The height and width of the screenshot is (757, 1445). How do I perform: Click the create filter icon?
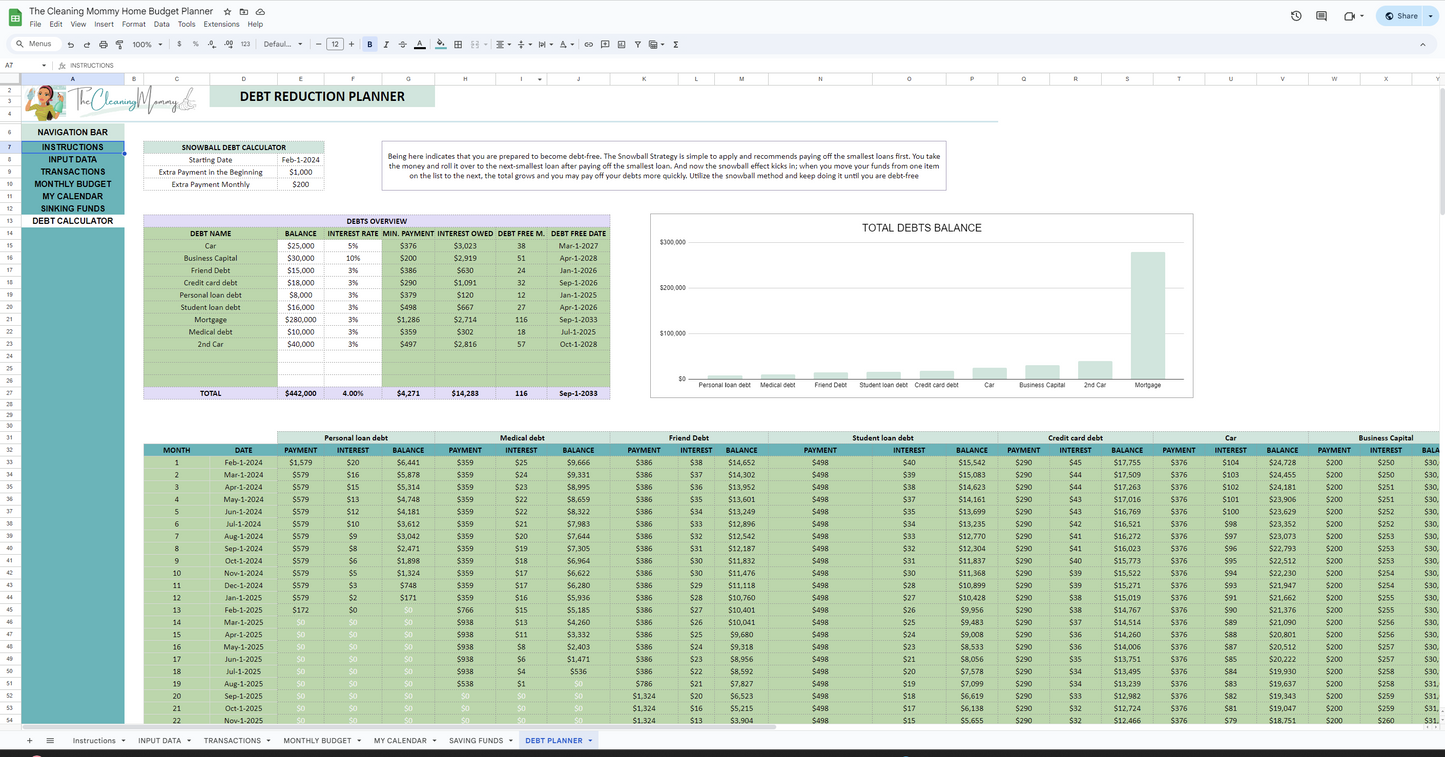637,44
